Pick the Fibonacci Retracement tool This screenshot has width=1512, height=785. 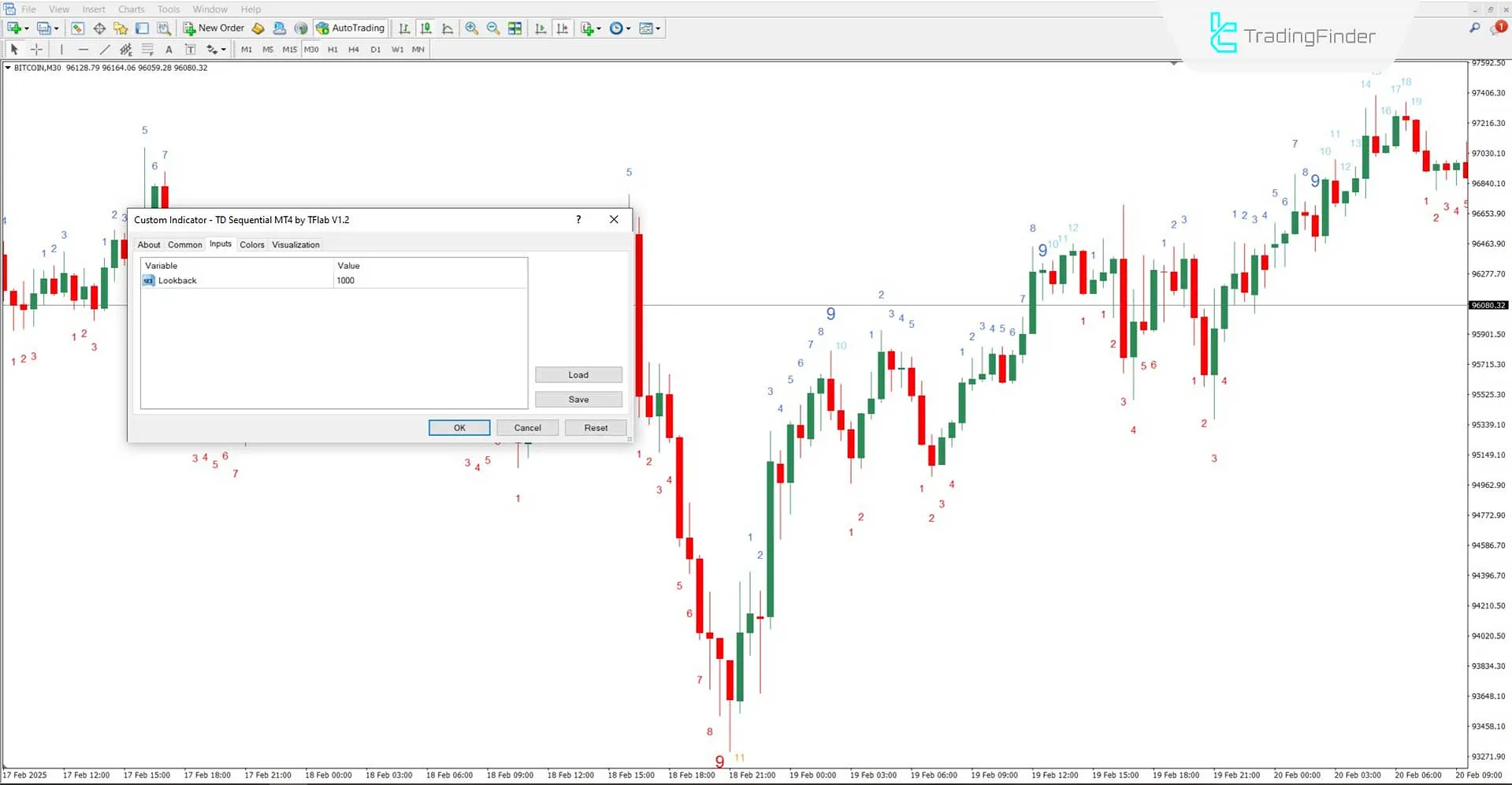click(147, 49)
